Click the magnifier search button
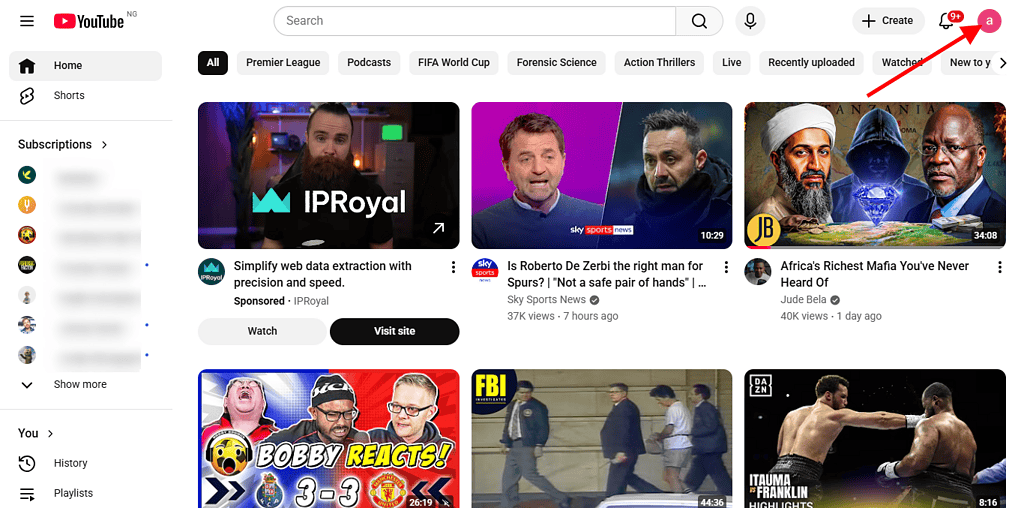Screen dimensions: 1024x508 point(699,21)
